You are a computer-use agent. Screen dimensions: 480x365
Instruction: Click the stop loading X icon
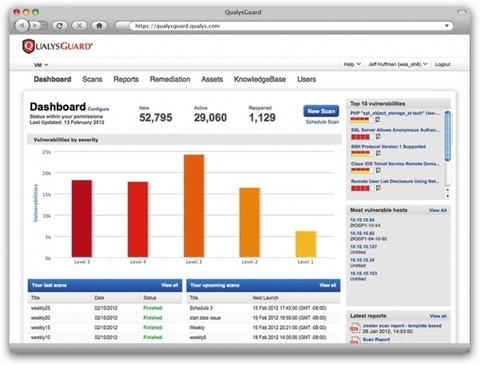click(x=79, y=25)
